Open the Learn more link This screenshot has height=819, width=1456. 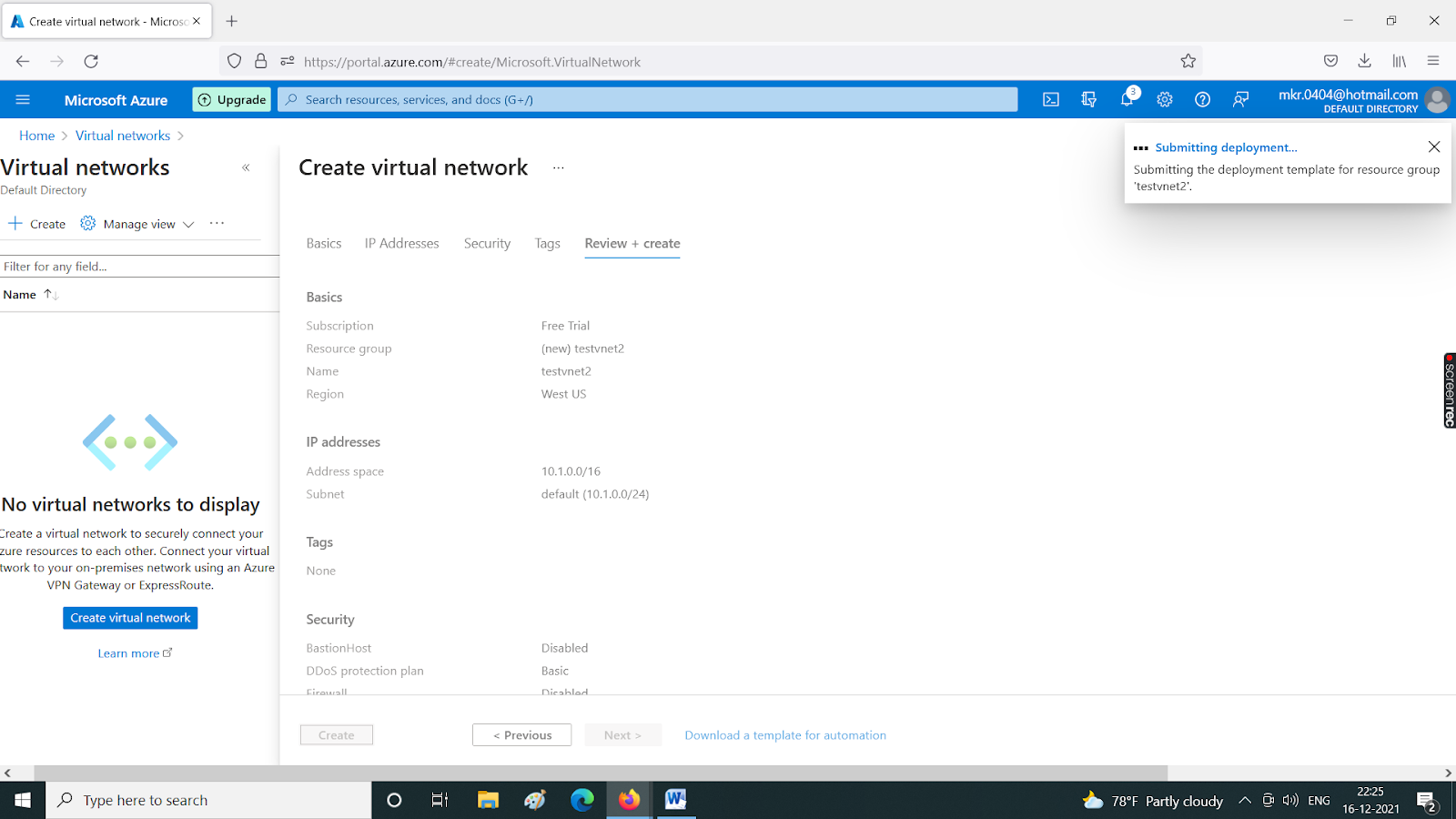(135, 653)
